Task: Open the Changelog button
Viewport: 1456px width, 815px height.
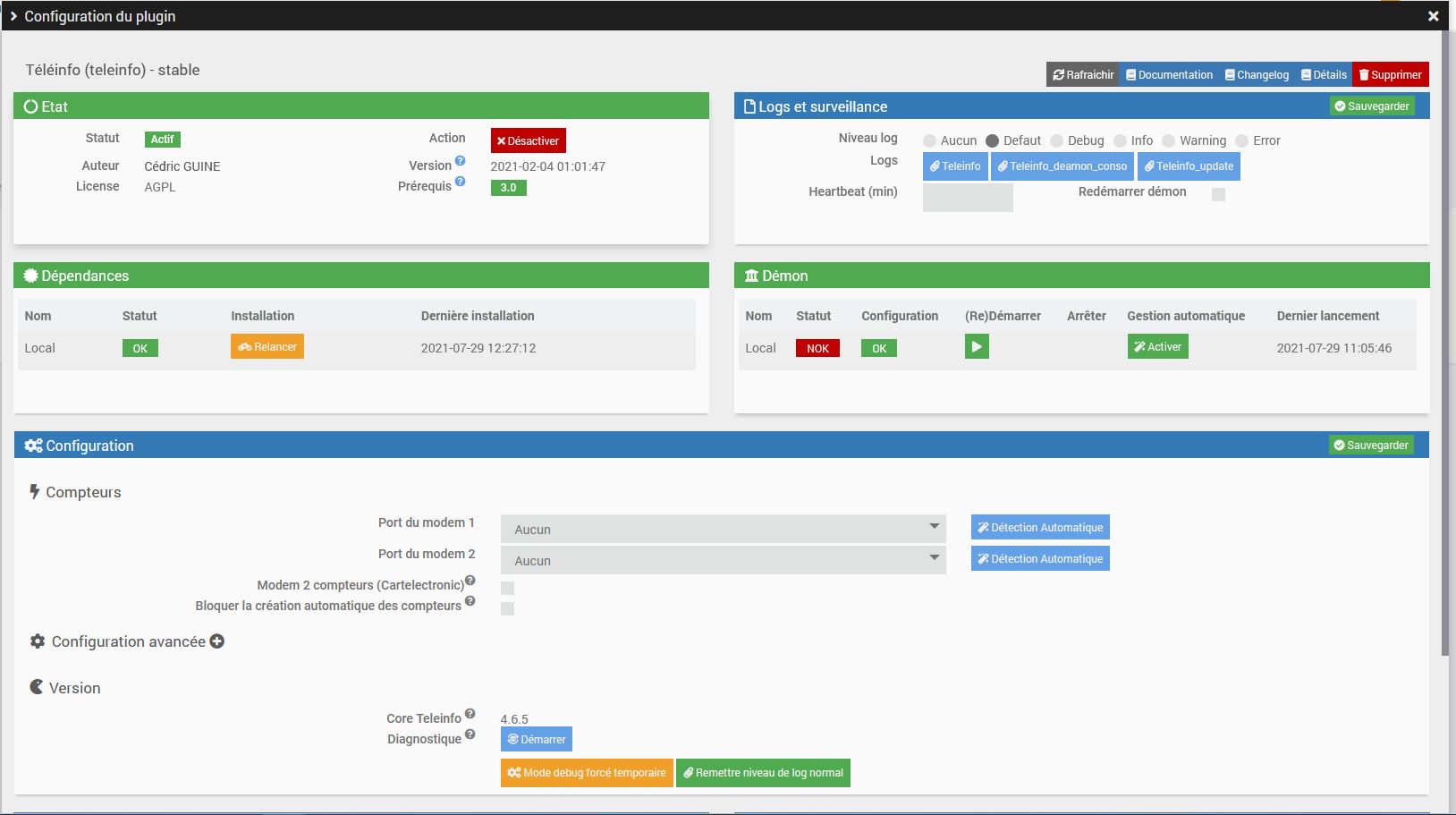Action: click(1257, 75)
